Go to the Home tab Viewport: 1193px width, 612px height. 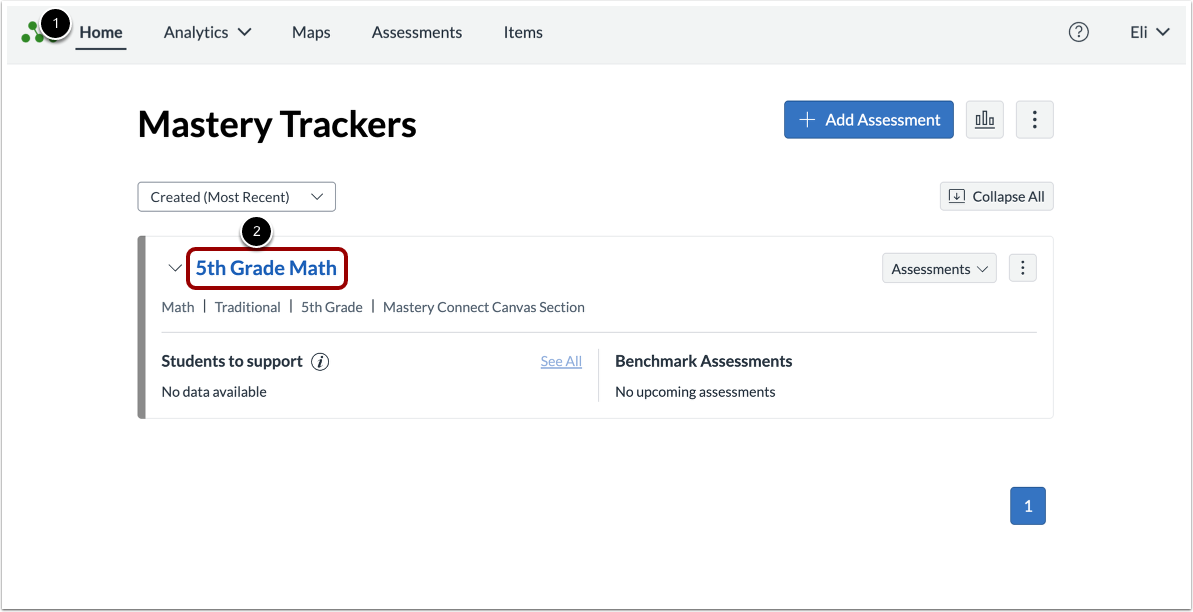point(101,32)
